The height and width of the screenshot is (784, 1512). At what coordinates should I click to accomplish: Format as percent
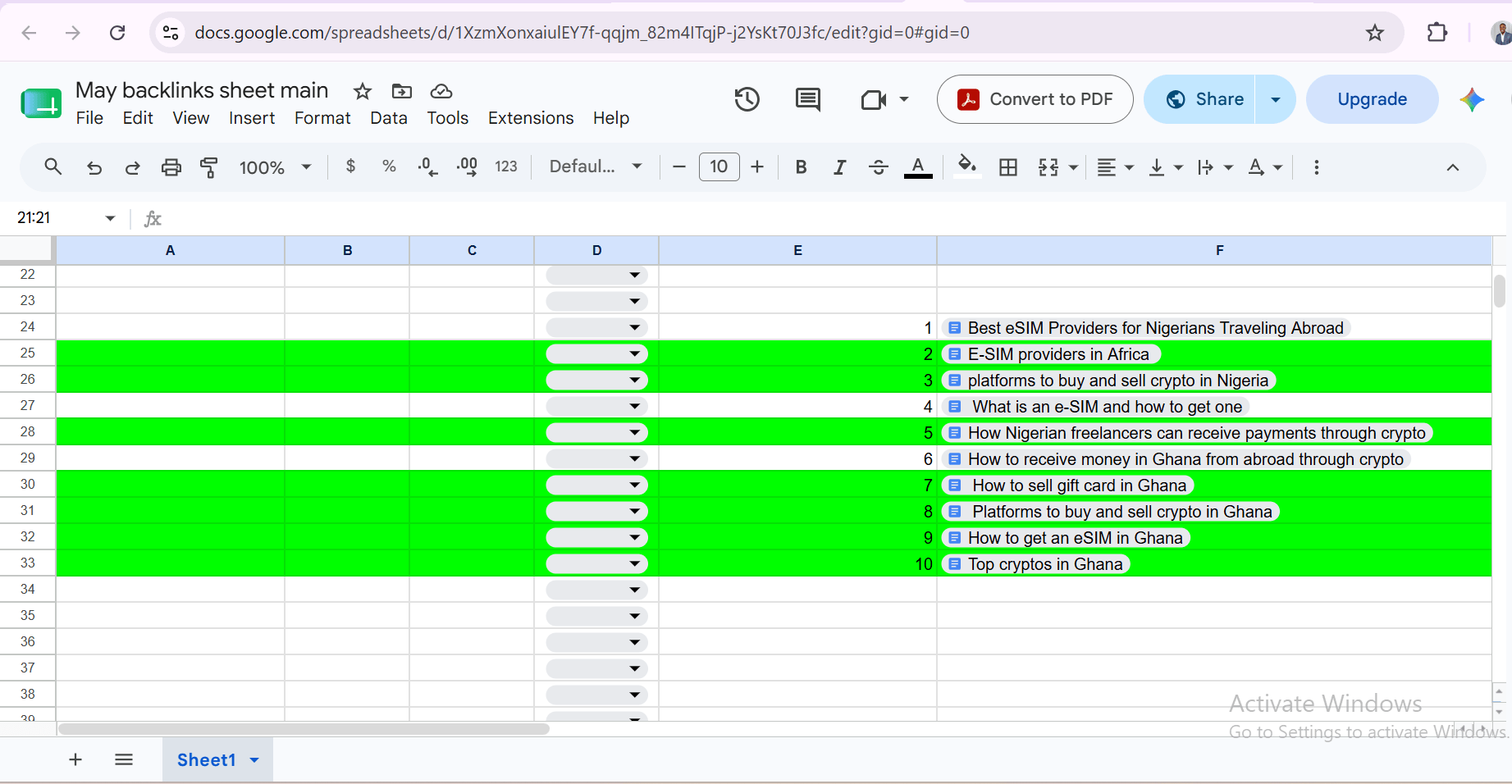[389, 166]
